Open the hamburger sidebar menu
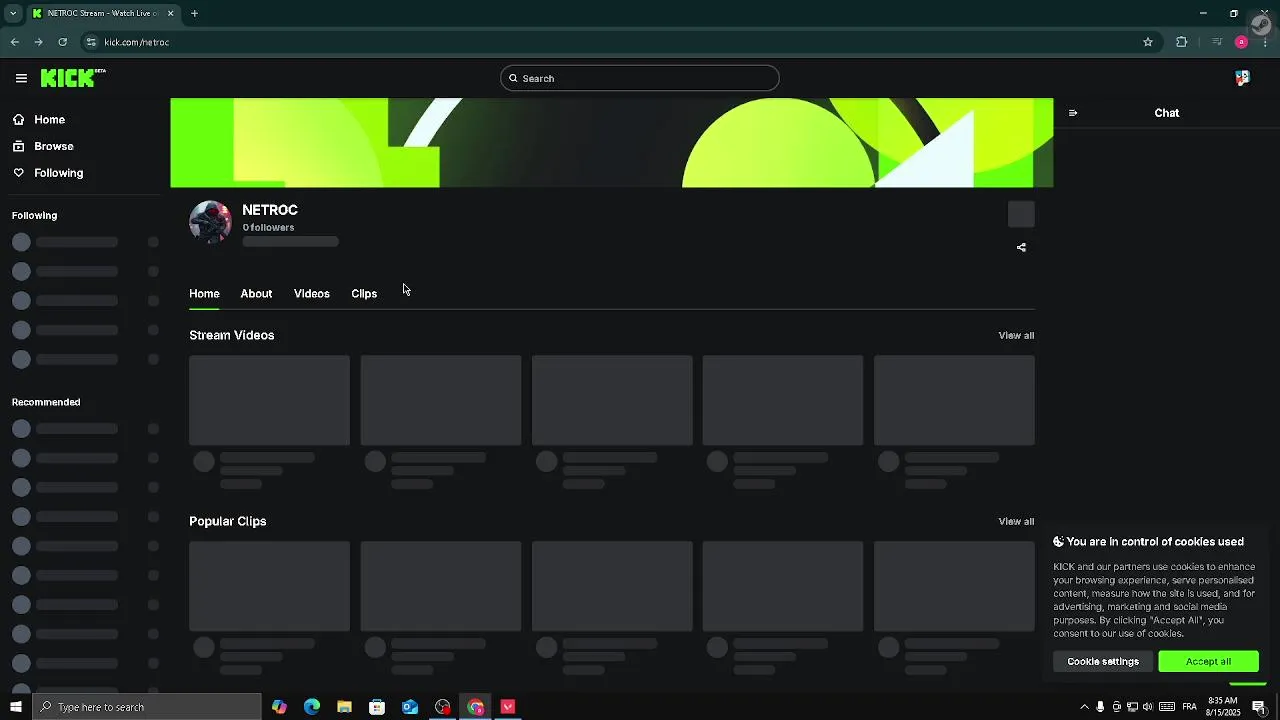 [21, 78]
